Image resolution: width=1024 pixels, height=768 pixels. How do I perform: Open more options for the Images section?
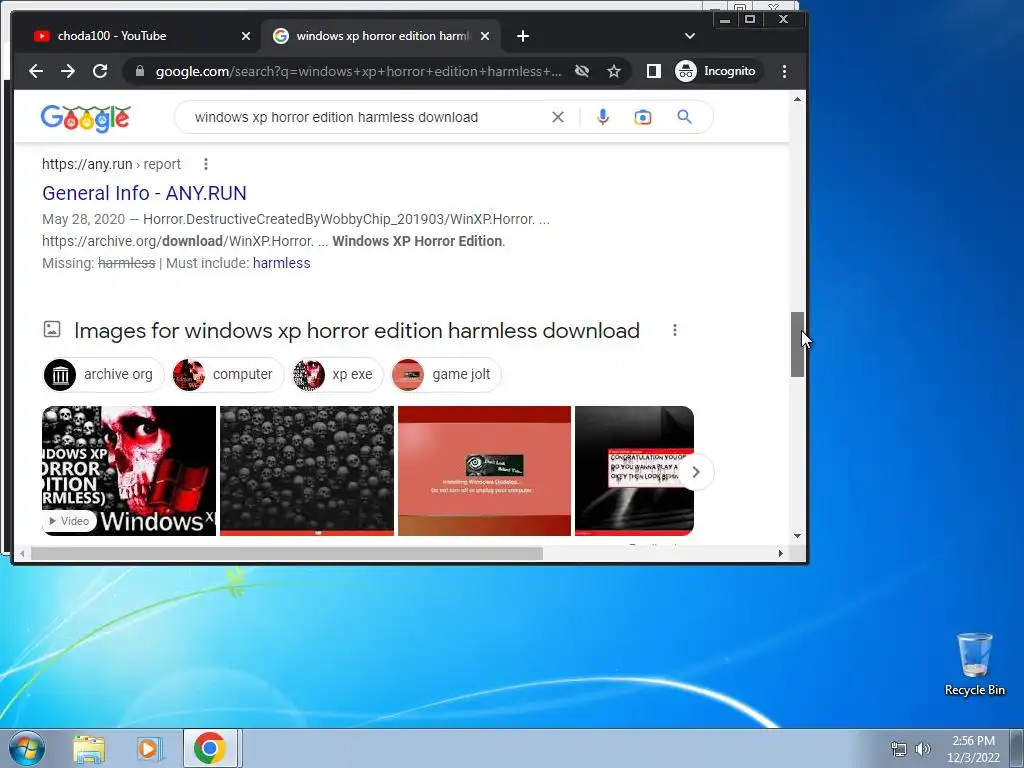675,330
